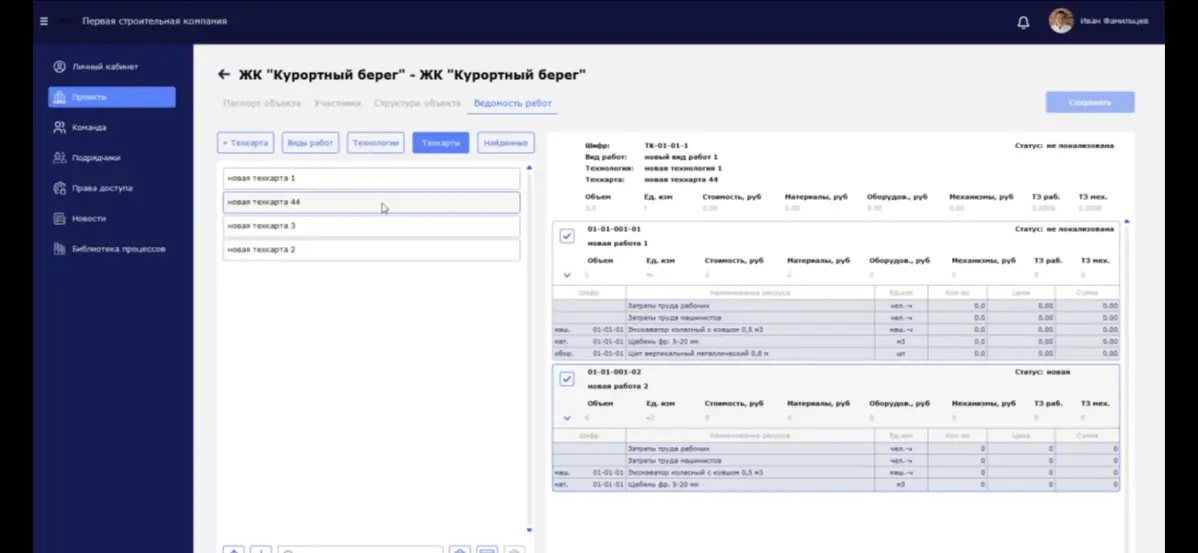Click the Библиотека процессов sidebar icon
This screenshot has width=1198, height=553.
coord(59,249)
